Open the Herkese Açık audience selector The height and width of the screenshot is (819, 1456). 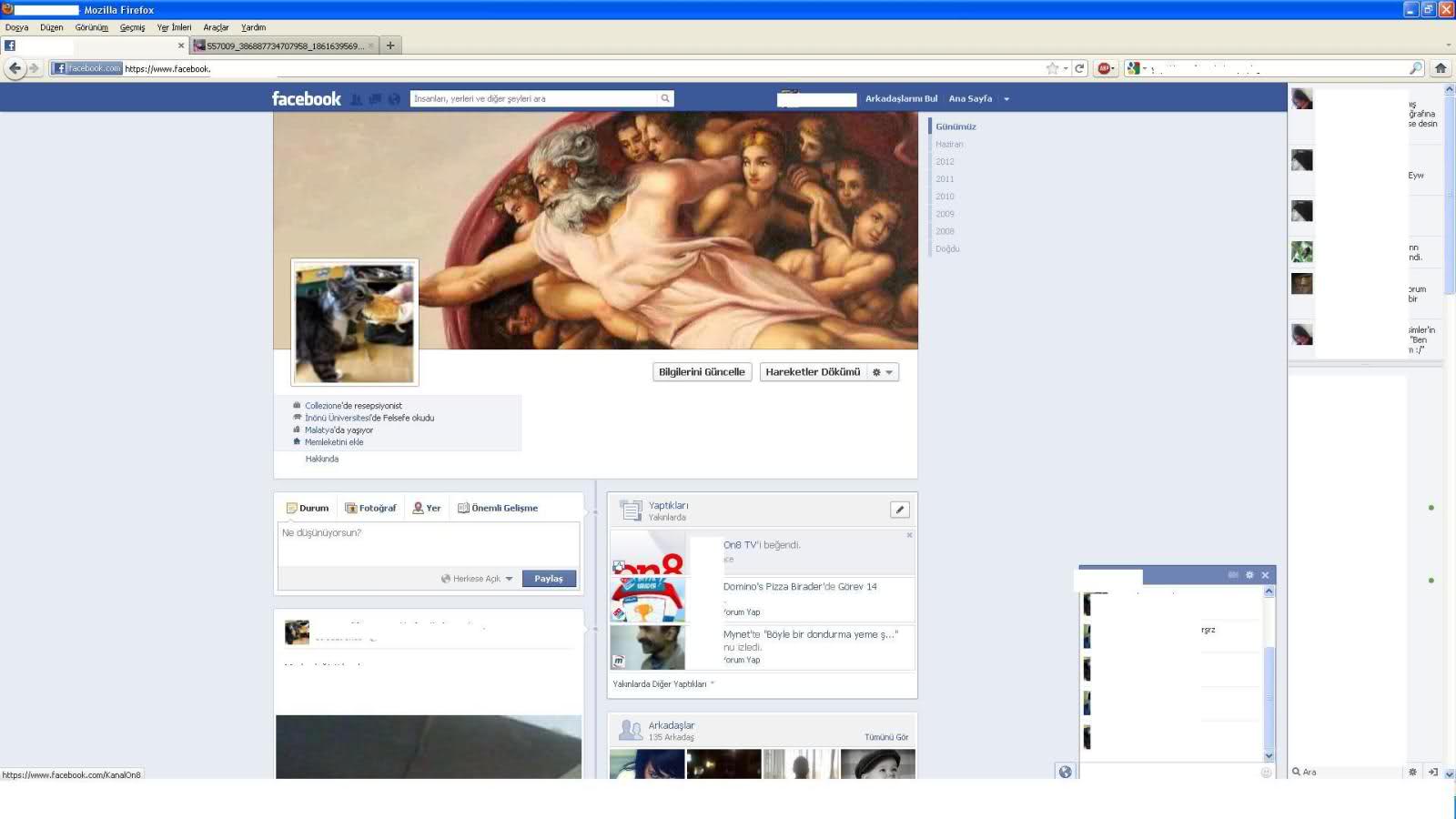(x=477, y=579)
